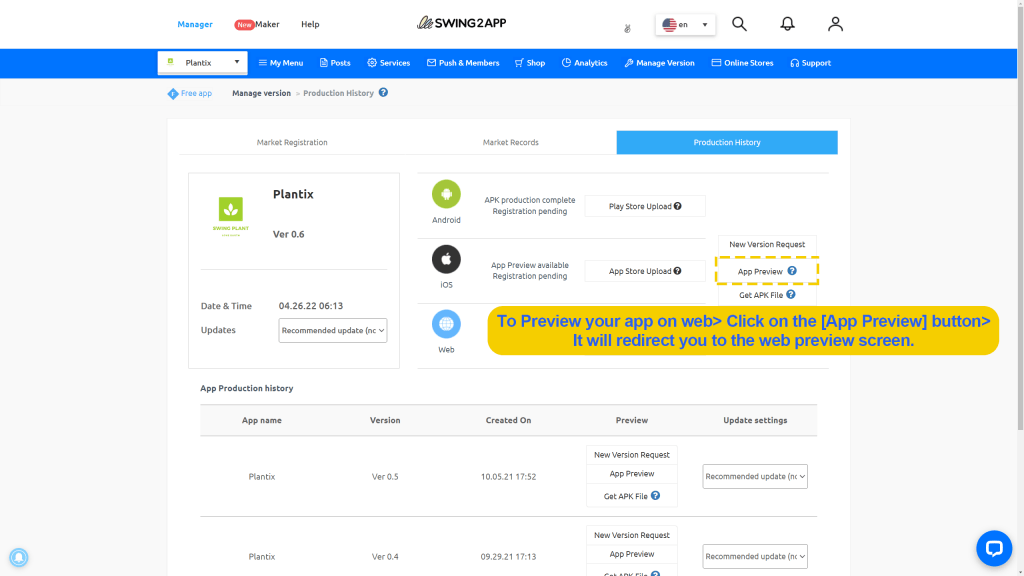This screenshot has width=1024, height=576.
Task: Click the help icon beside Ver 0.6 App Preview
Action: click(x=792, y=271)
